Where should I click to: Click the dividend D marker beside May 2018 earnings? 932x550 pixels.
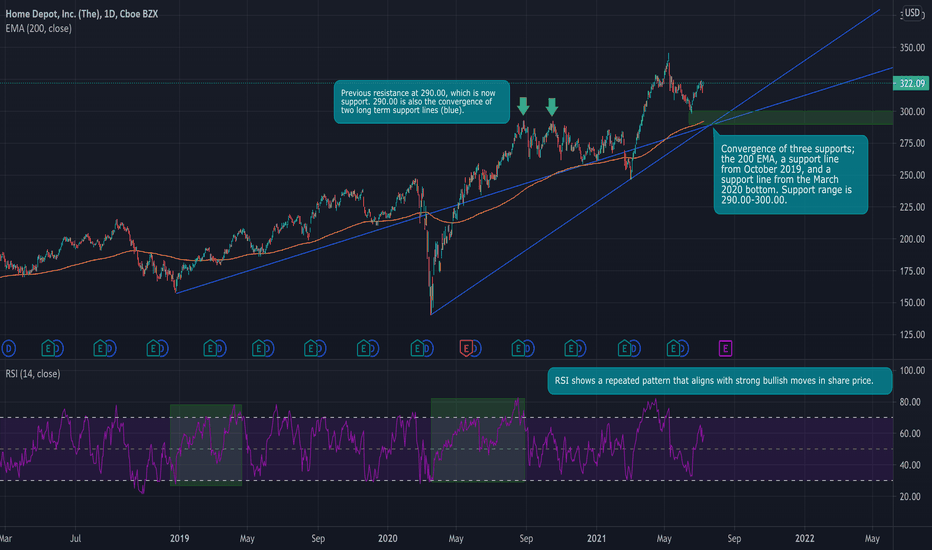58,348
